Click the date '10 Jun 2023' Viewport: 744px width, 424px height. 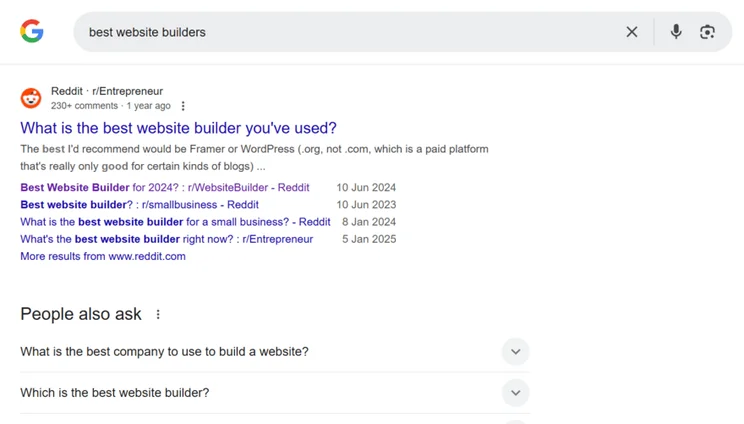point(366,204)
